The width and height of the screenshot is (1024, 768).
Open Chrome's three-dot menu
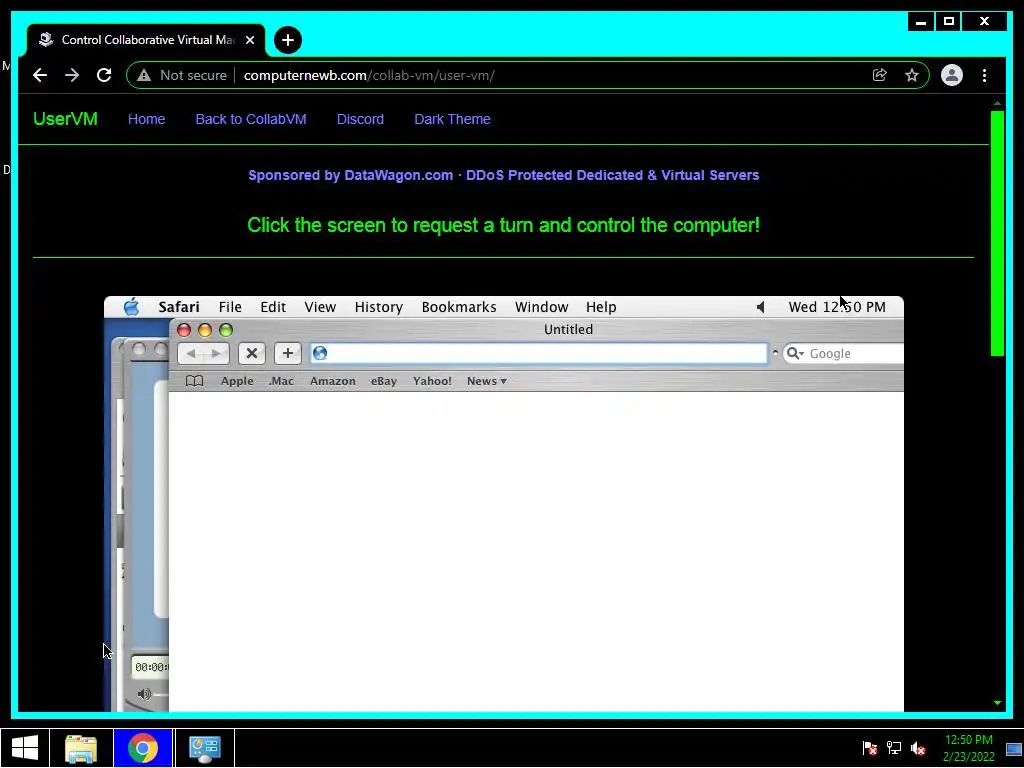click(984, 75)
